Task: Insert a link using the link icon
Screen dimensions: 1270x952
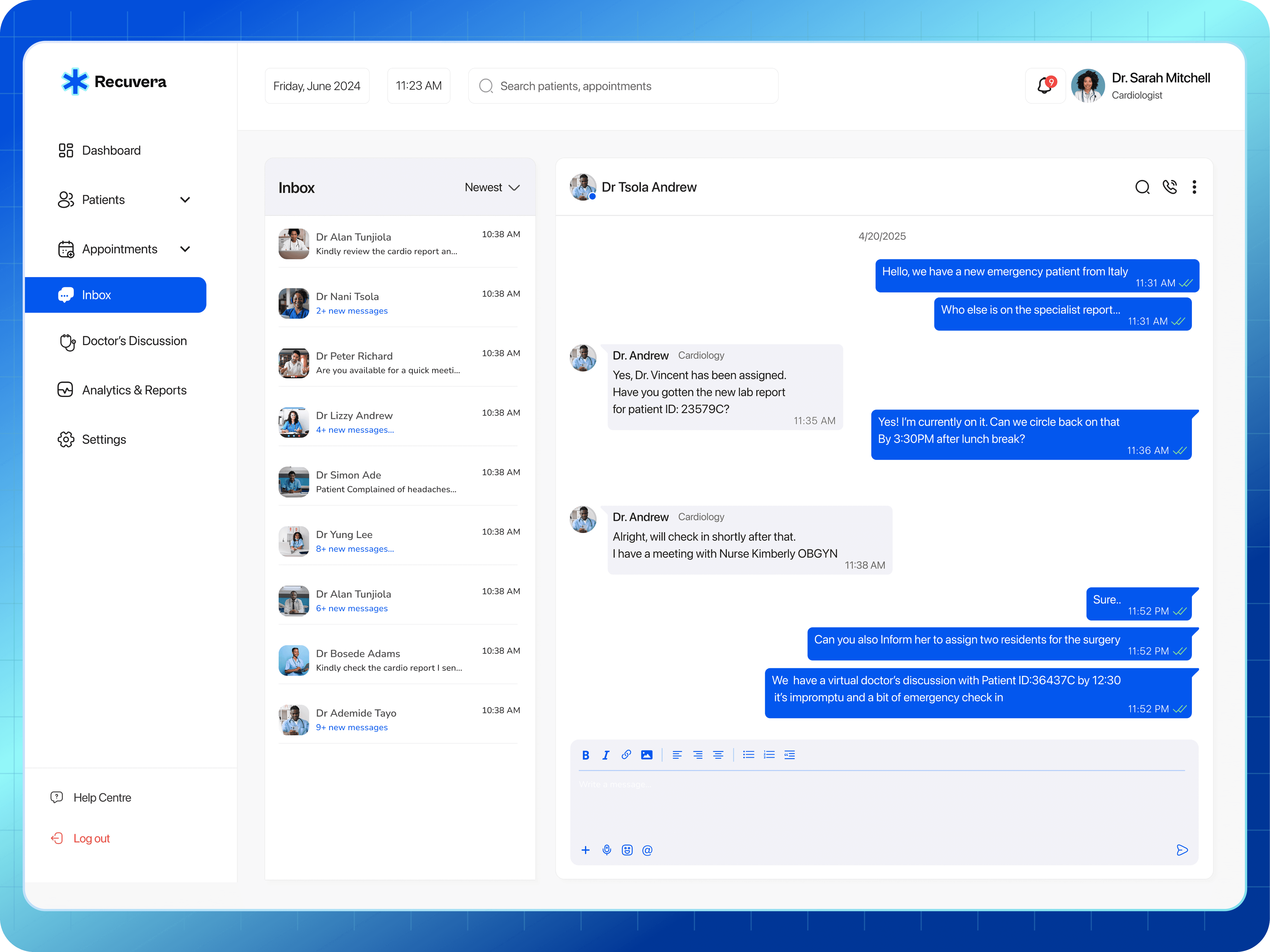Action: click(x=626, y=755)
